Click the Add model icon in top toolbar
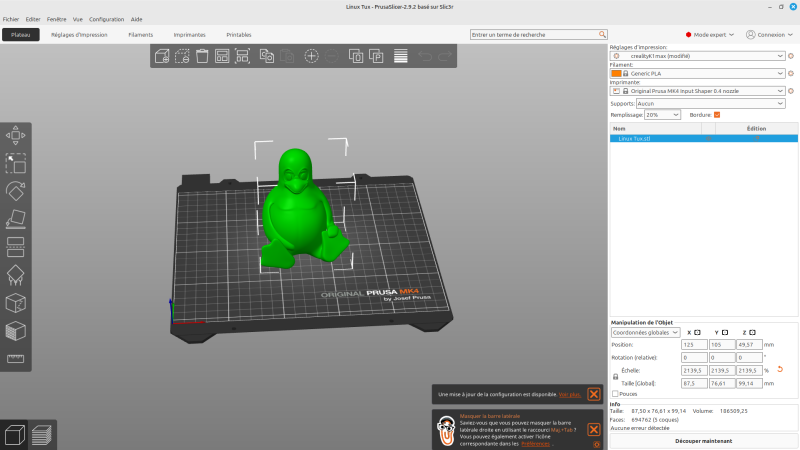 162,56
